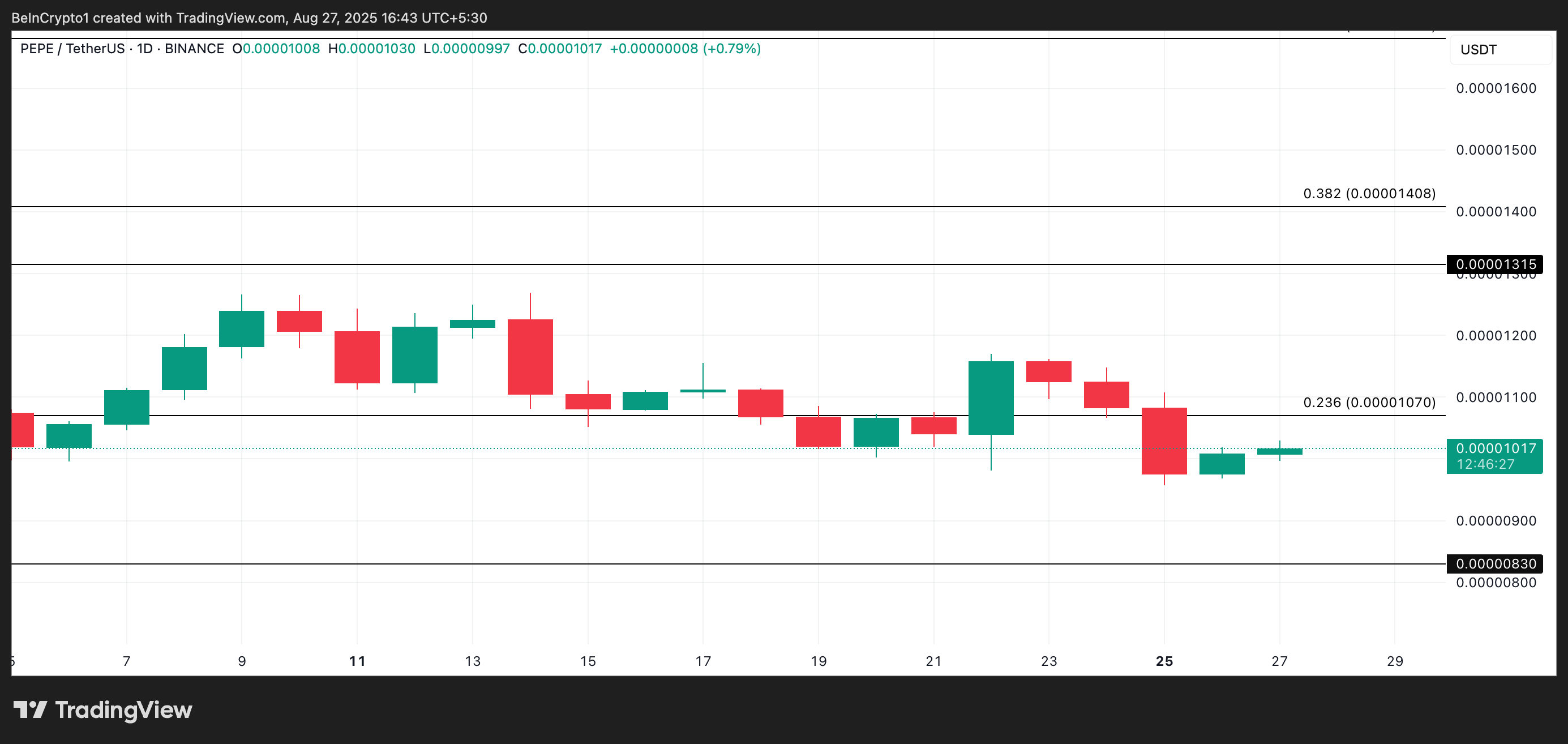1568x744 pixels.
Task: Click the PEPE / TetherUS symbol name
Action: (73, 49)
